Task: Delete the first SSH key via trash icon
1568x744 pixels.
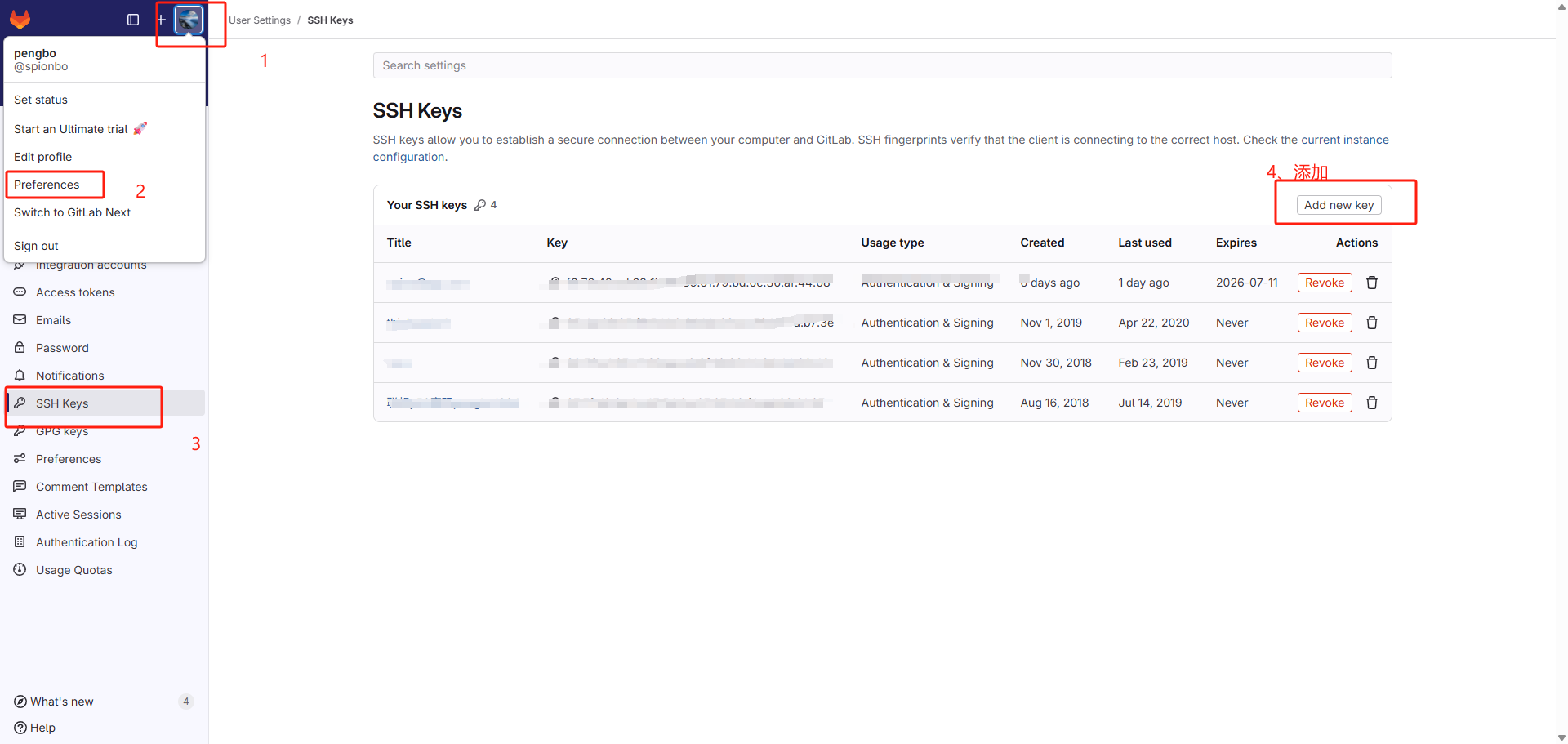Action: point(1371,282)
